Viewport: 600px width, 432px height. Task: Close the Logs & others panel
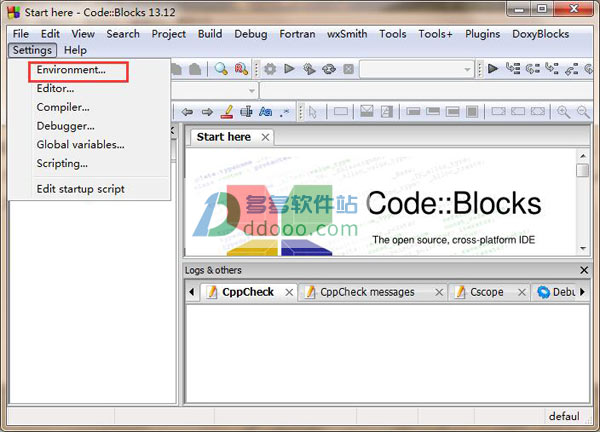tap(584, 270)
